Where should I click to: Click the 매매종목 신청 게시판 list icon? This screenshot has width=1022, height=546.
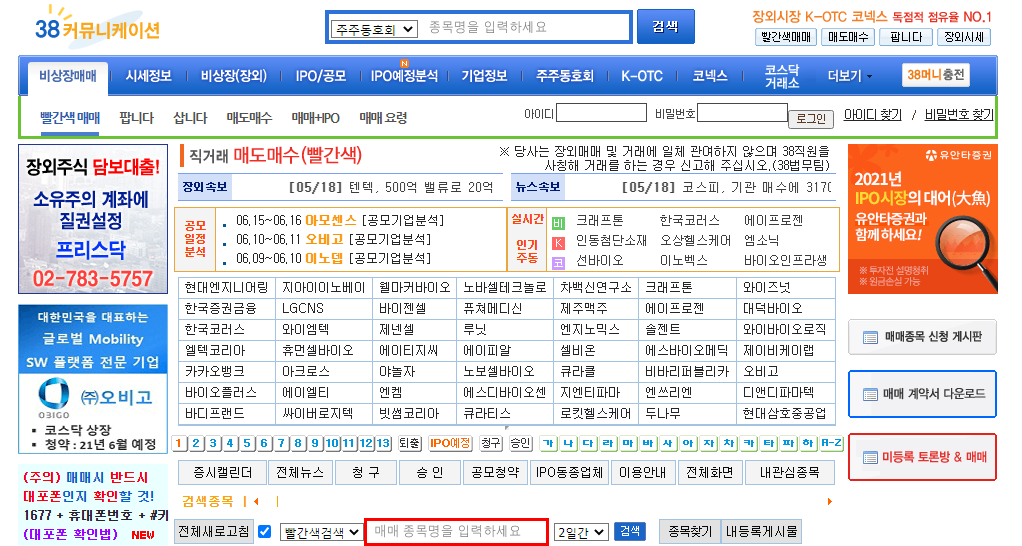pos(870,338)
